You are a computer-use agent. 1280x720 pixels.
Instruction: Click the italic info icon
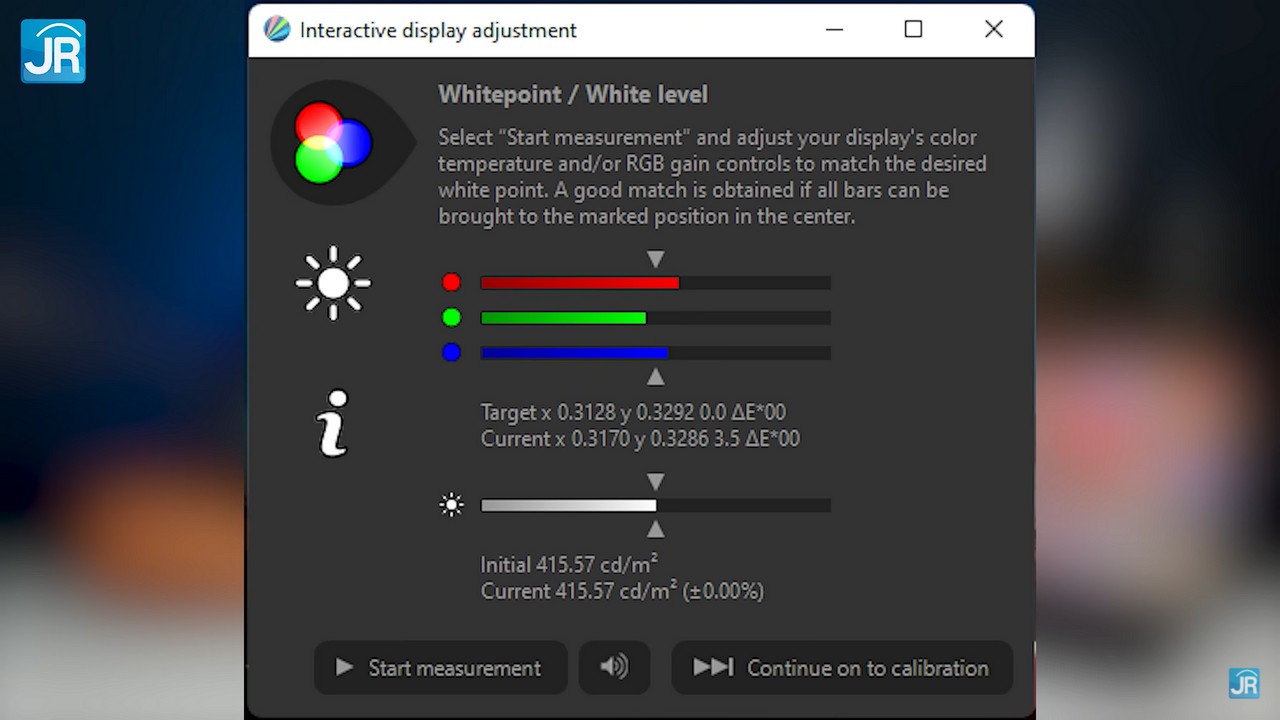point(333,423)
